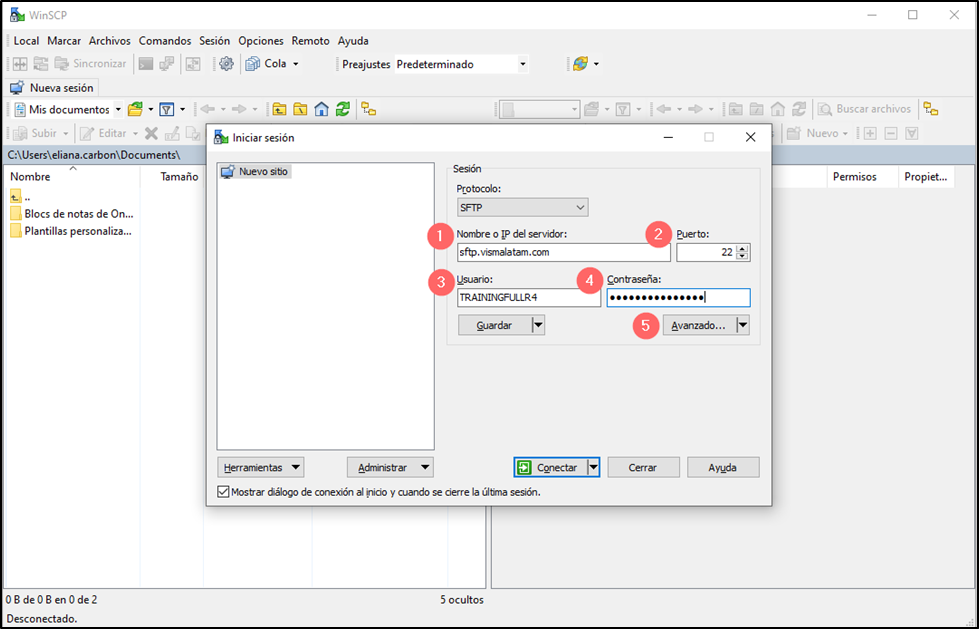The image size is (979, 629).
Task: Click the Guardar button
Action: coord(494,325)
